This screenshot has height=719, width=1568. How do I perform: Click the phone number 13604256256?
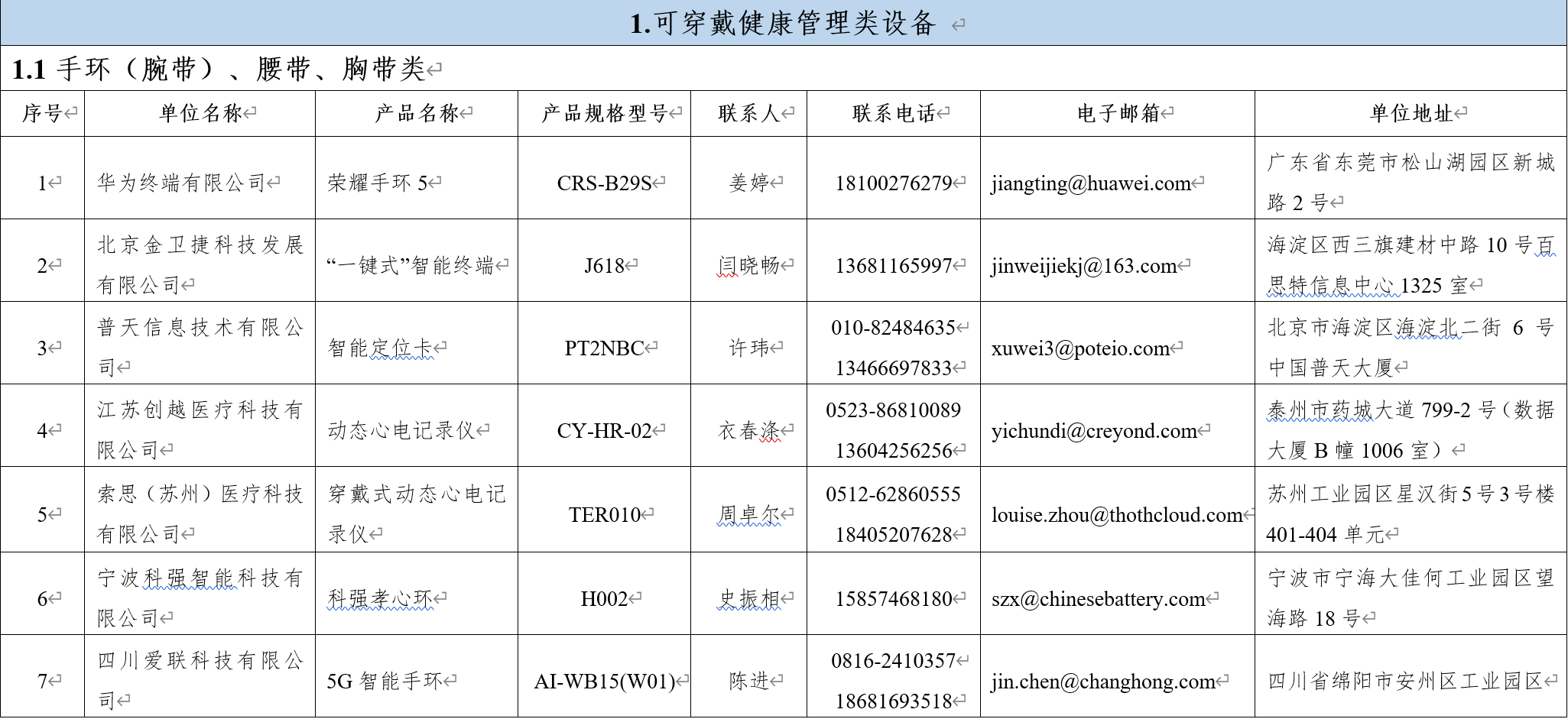pos(894,451)
